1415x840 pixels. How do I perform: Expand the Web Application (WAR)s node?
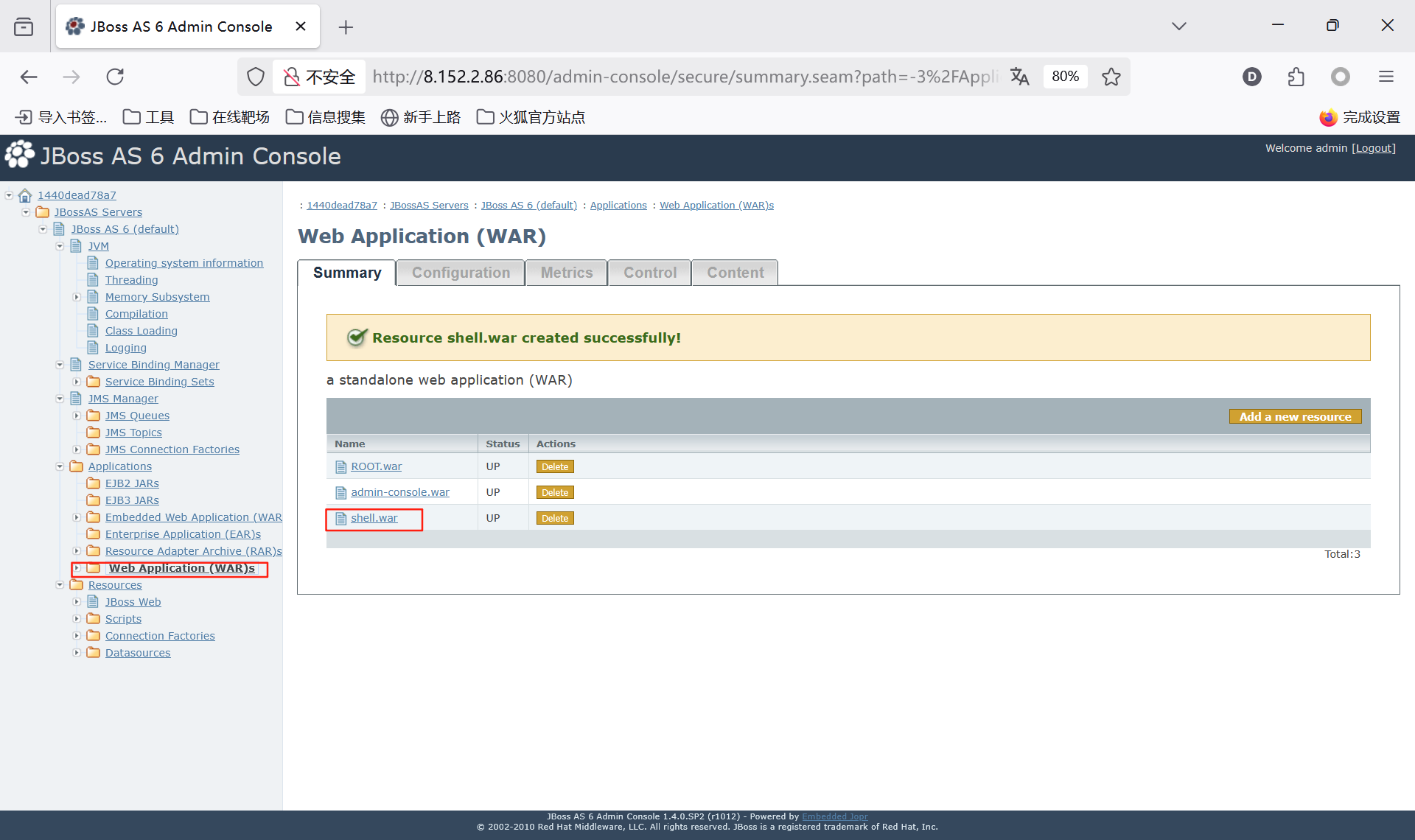tap(77, 568)
